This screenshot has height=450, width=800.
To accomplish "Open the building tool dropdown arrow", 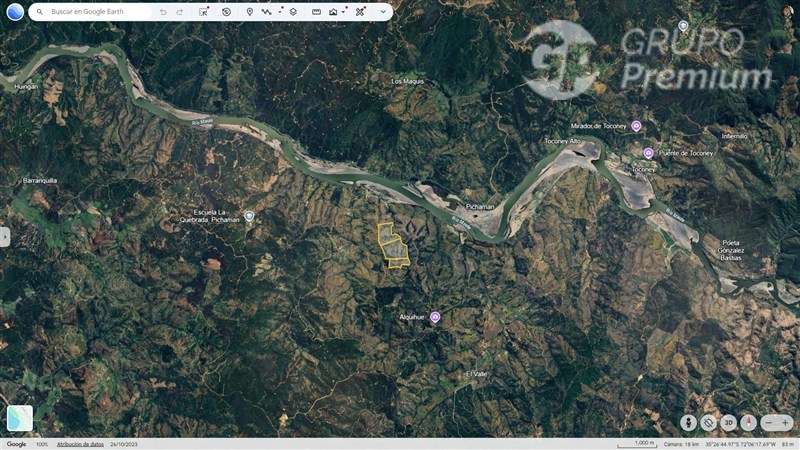I will pos(345,10).
